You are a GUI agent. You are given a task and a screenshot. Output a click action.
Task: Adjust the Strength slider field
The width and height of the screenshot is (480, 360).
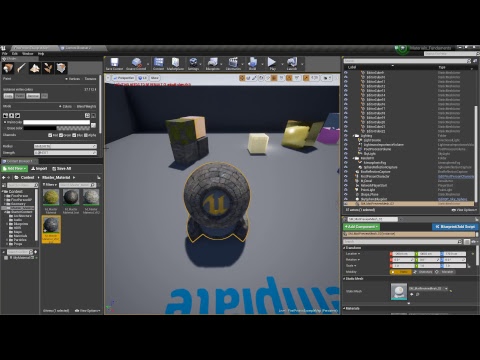(65, 152)
